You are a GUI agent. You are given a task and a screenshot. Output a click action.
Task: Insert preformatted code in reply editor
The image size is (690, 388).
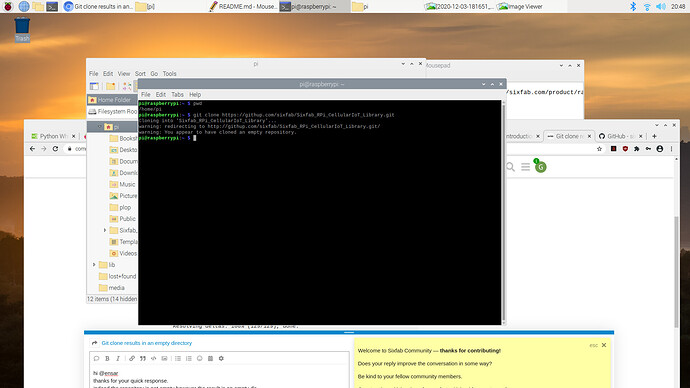(154, 359)
